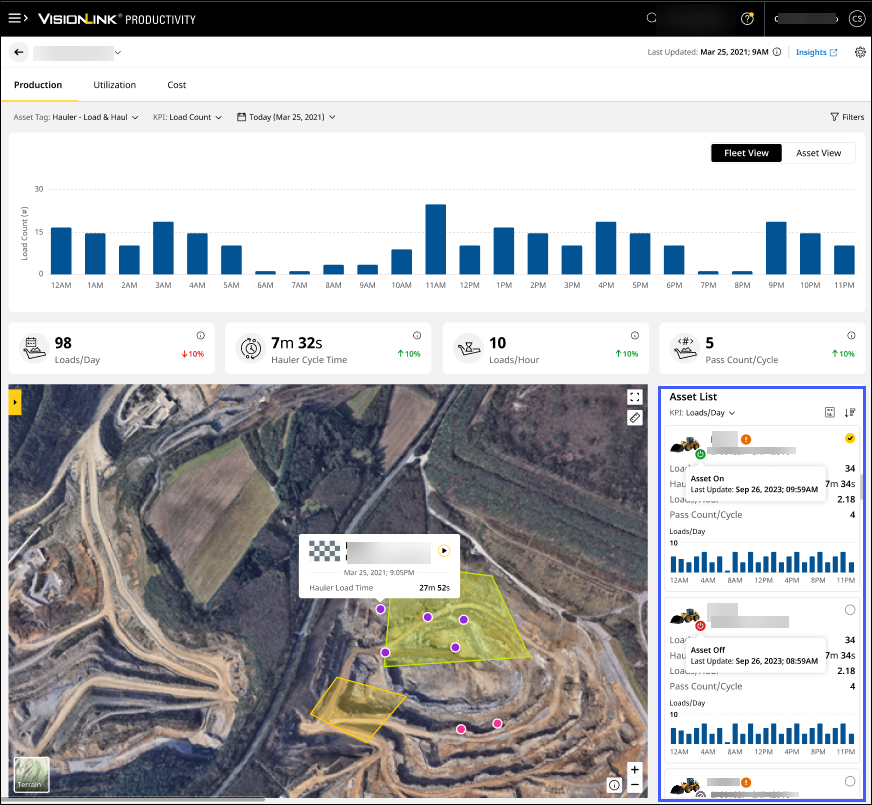This screenshot has width=872, height=805.
Task: Switch to Asset View
Action: coord(818,153)
